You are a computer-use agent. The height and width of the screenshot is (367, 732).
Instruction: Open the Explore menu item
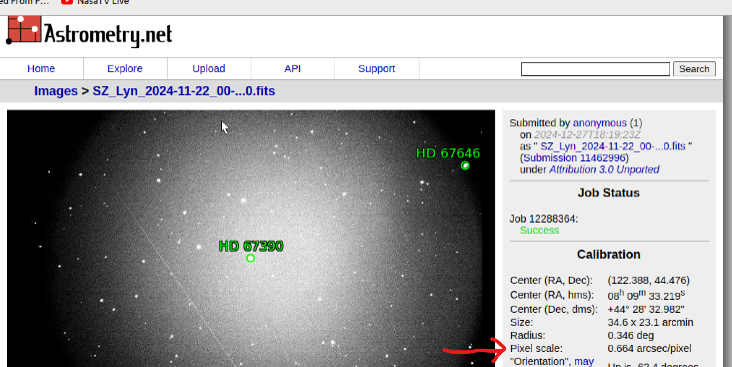pyautogui.click(x=125, y=69)
